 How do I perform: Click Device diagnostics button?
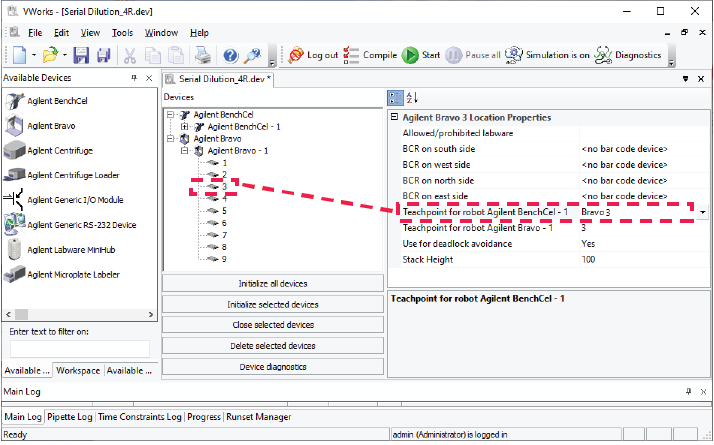tap(273, 367)
